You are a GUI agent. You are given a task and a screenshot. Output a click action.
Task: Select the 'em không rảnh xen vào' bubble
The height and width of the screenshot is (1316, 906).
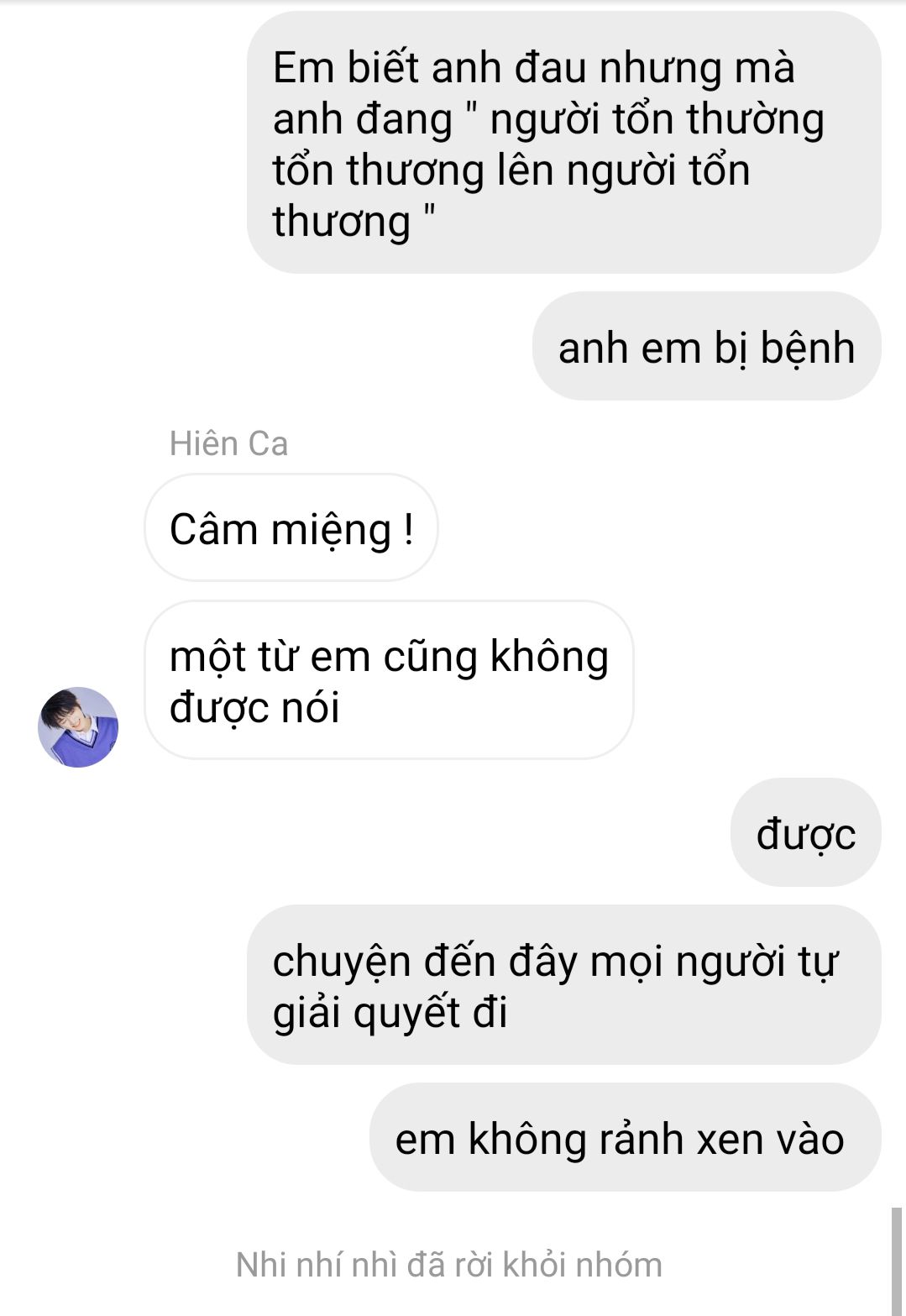tap(625, 1137)
